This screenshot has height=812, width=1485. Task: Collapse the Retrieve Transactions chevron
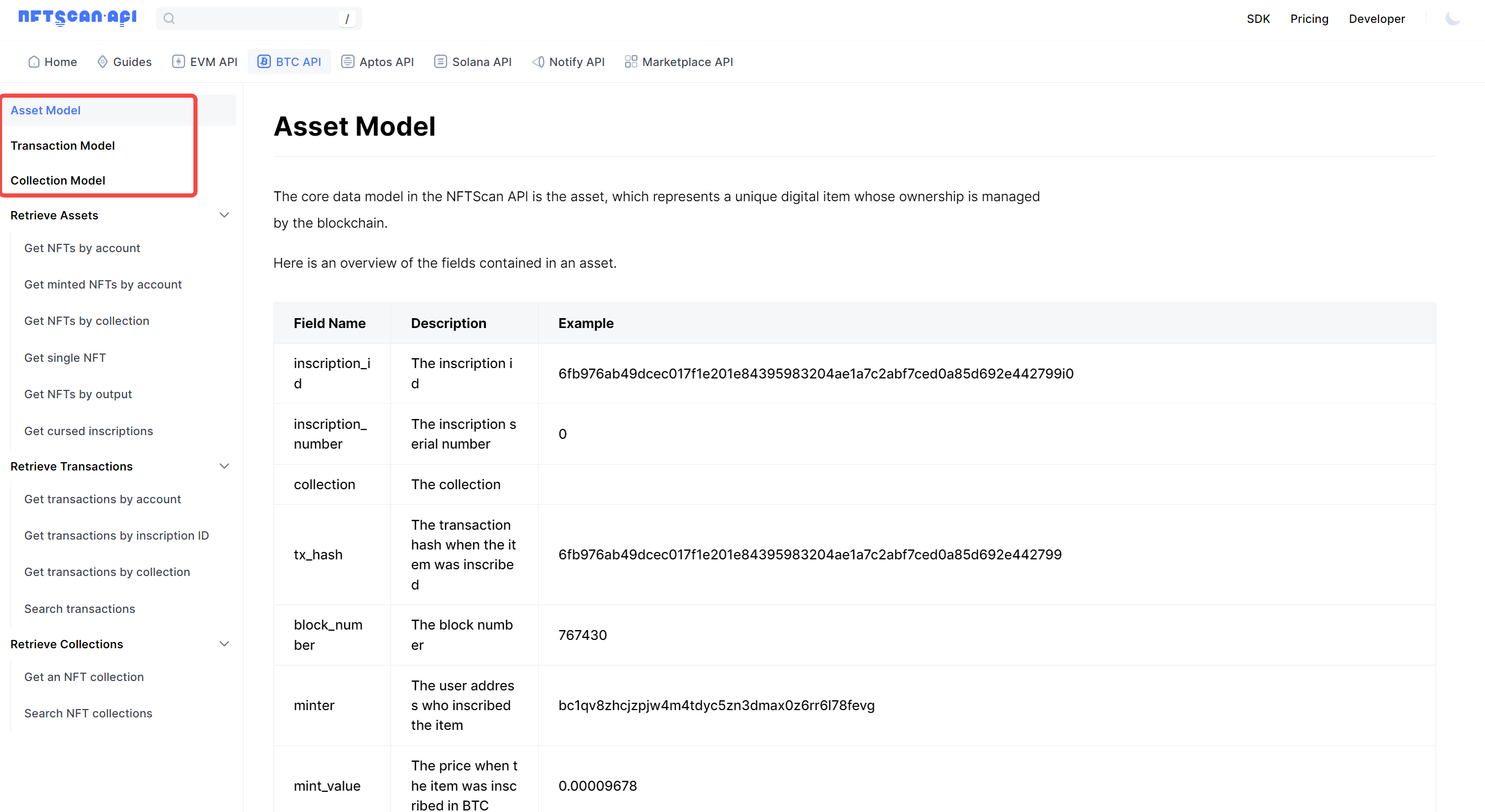click(224, 466)
